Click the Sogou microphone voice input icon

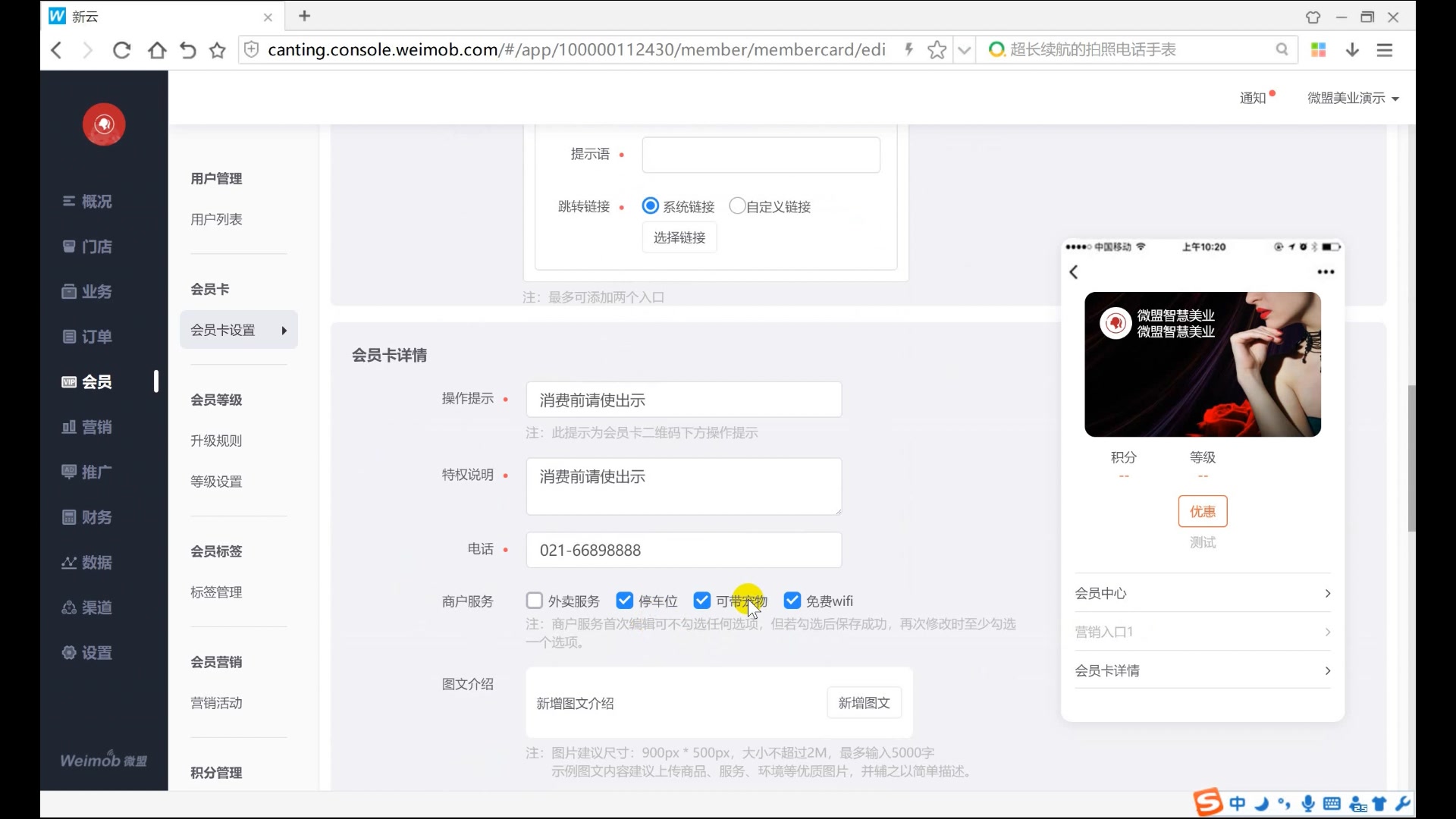1308,803
